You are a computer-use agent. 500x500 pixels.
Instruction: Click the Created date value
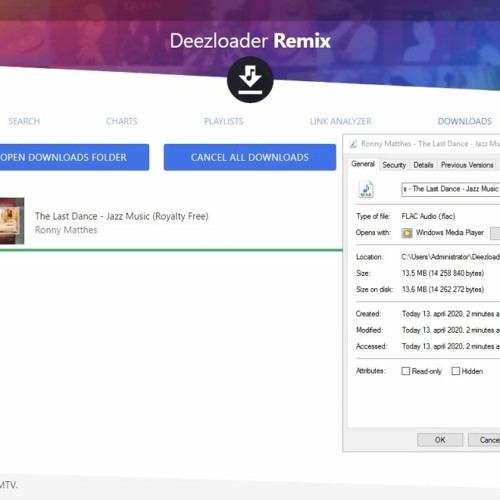[451, 314]
